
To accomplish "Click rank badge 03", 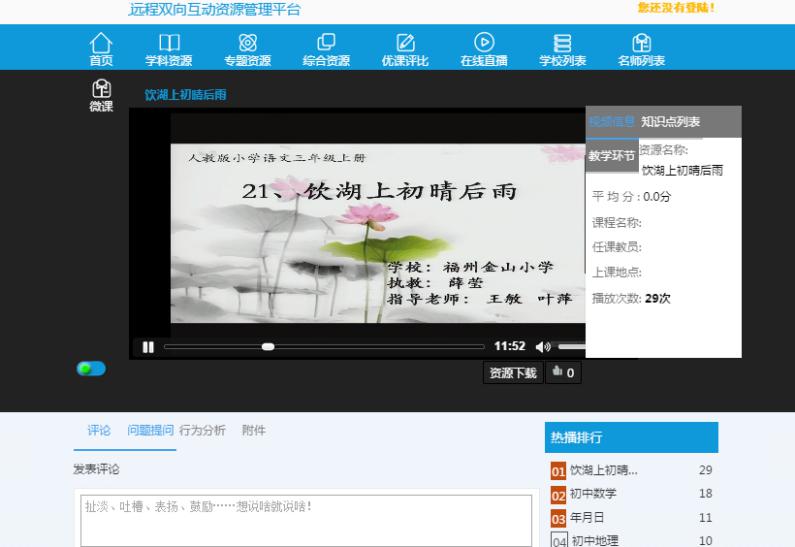I will coord(558,519).
